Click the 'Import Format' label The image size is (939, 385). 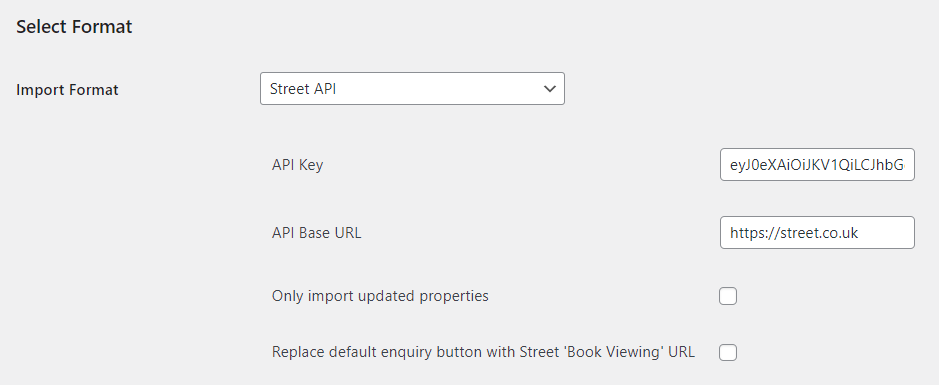(67, 90)
